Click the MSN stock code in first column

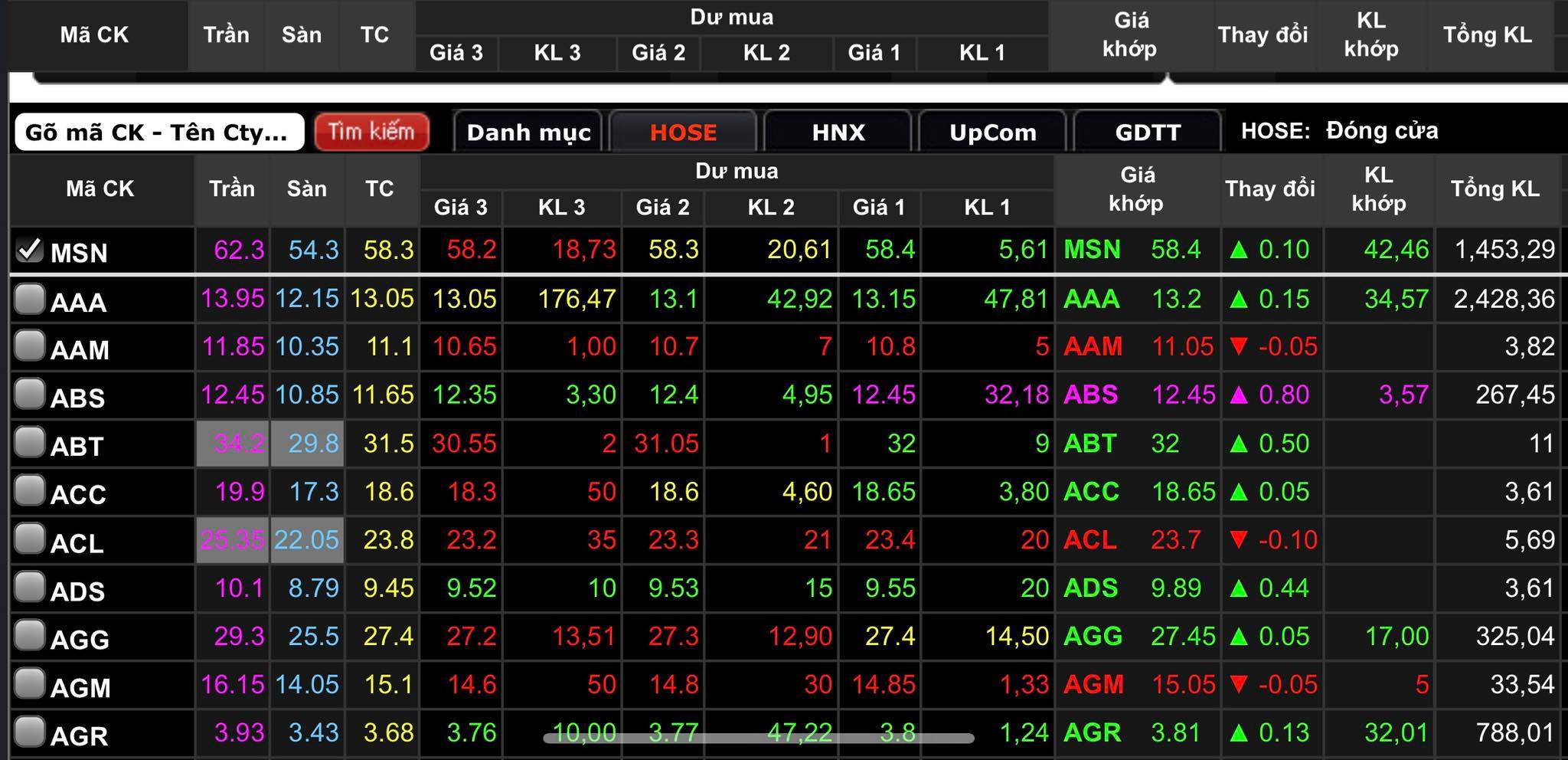click(79, 253)
